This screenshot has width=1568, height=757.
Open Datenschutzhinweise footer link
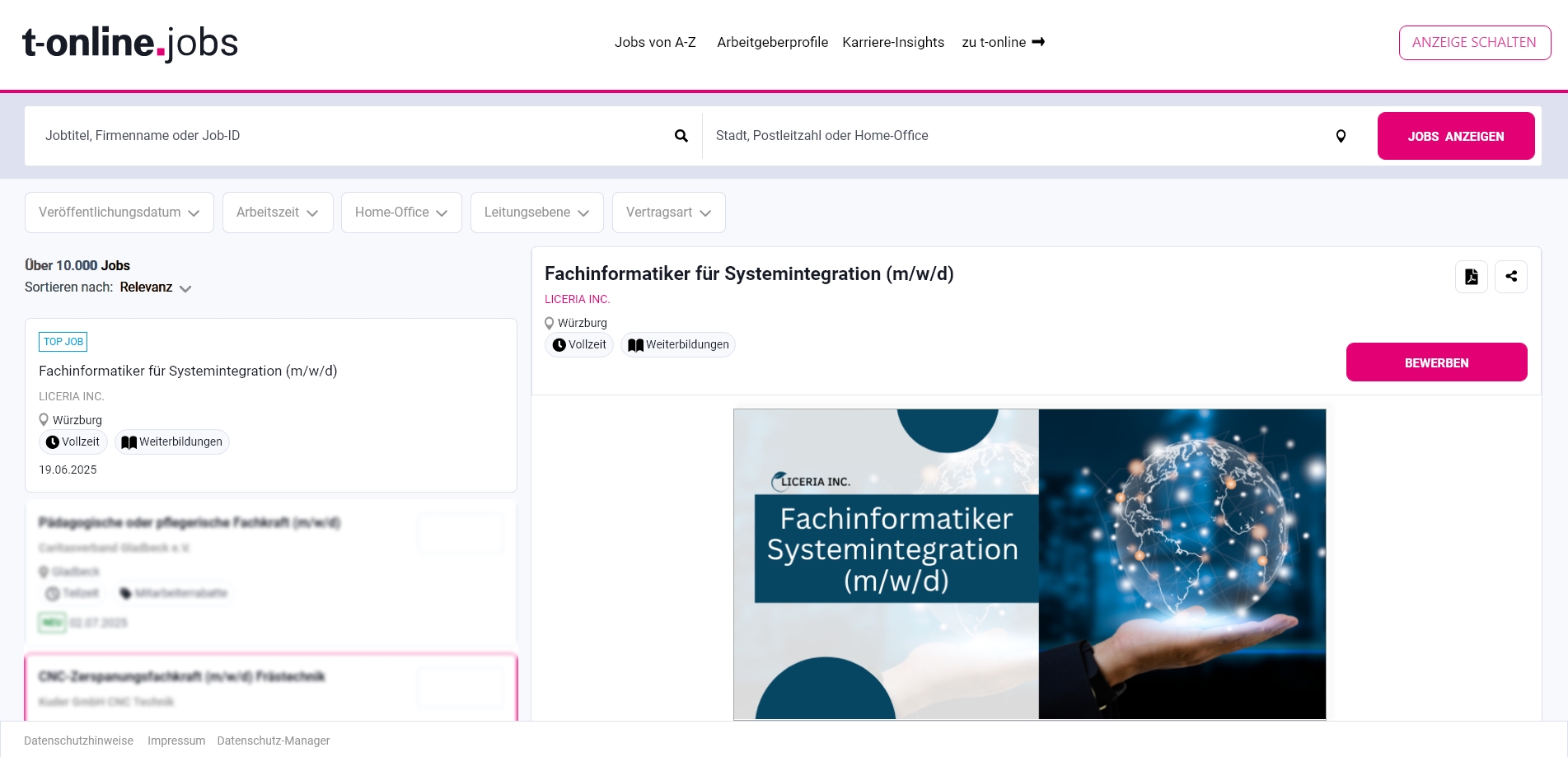78,741
